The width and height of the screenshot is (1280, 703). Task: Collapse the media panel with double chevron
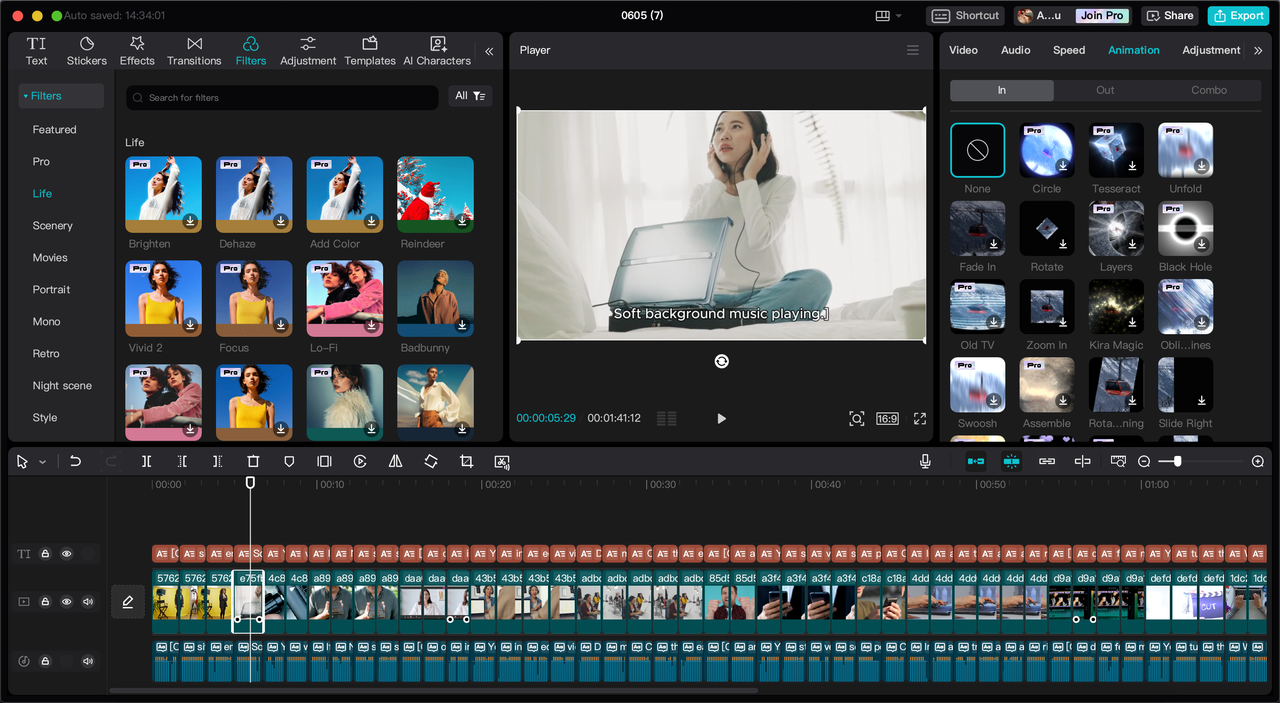pyautogui.click(x=489, y=51)
